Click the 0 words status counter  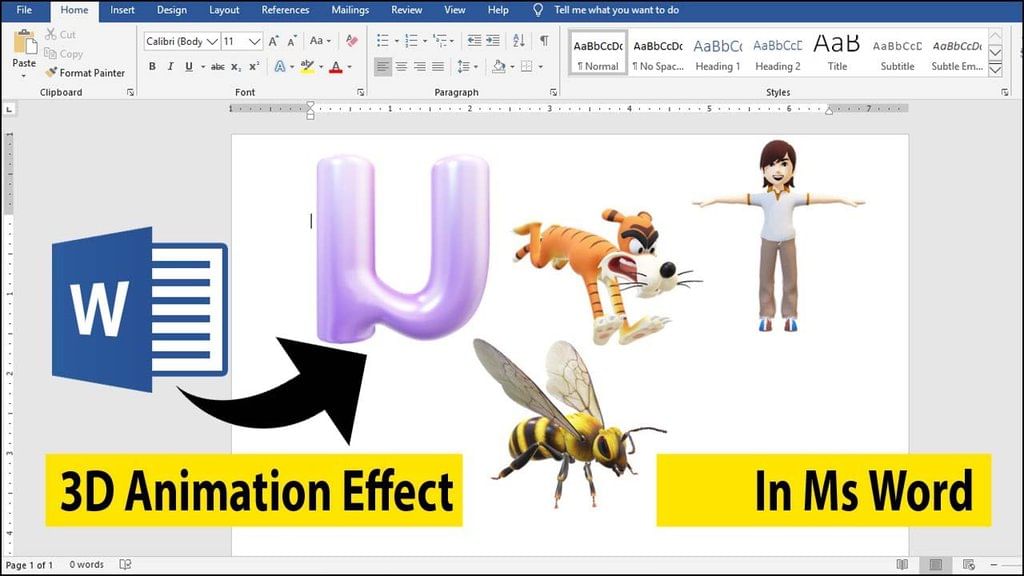[87, 564]
